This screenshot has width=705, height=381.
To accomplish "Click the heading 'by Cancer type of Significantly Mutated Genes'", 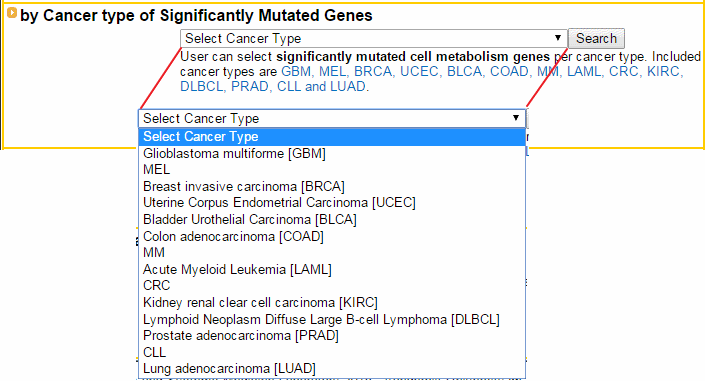I will (196, 15).
